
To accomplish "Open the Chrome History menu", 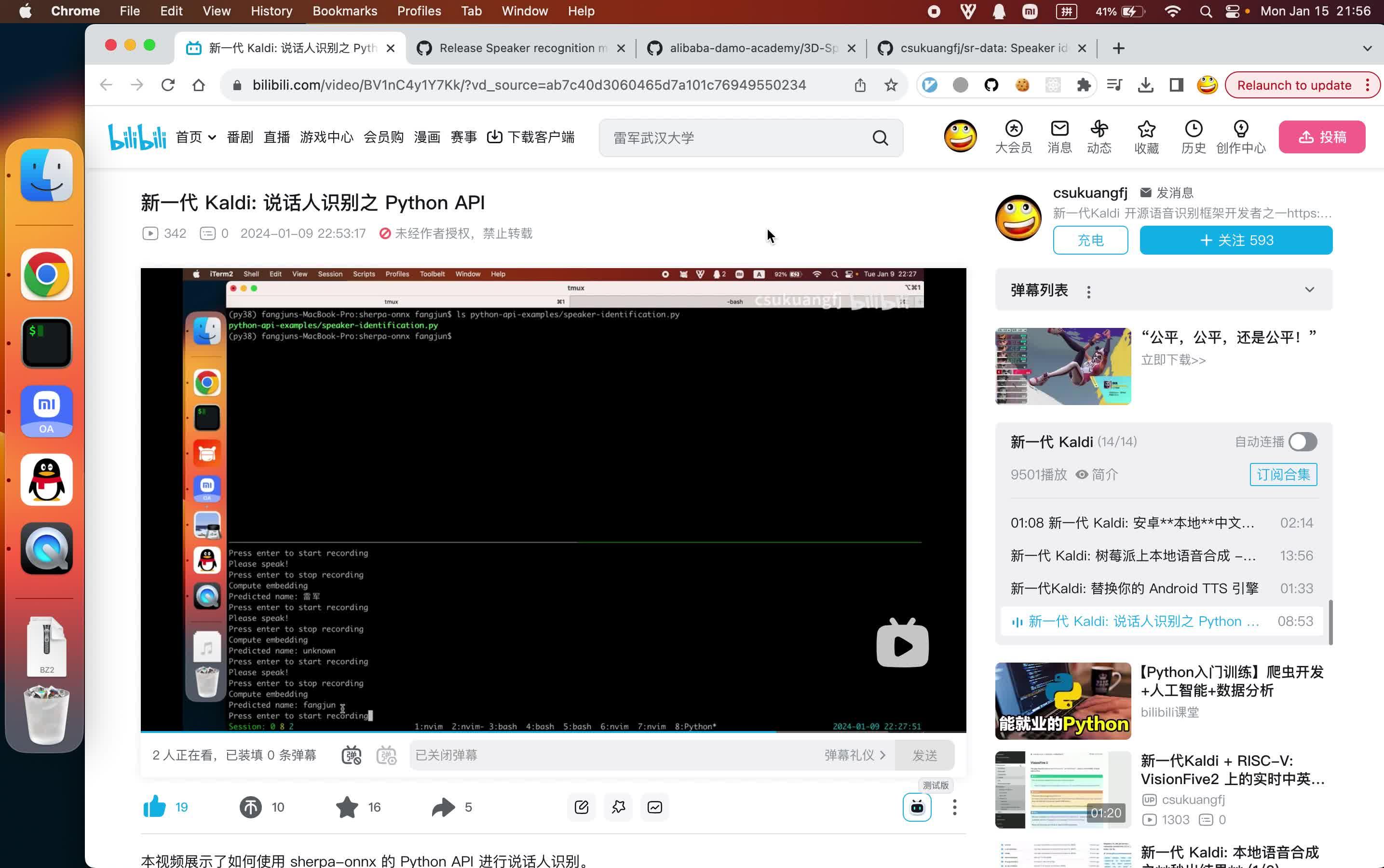I will pos(271,11).
